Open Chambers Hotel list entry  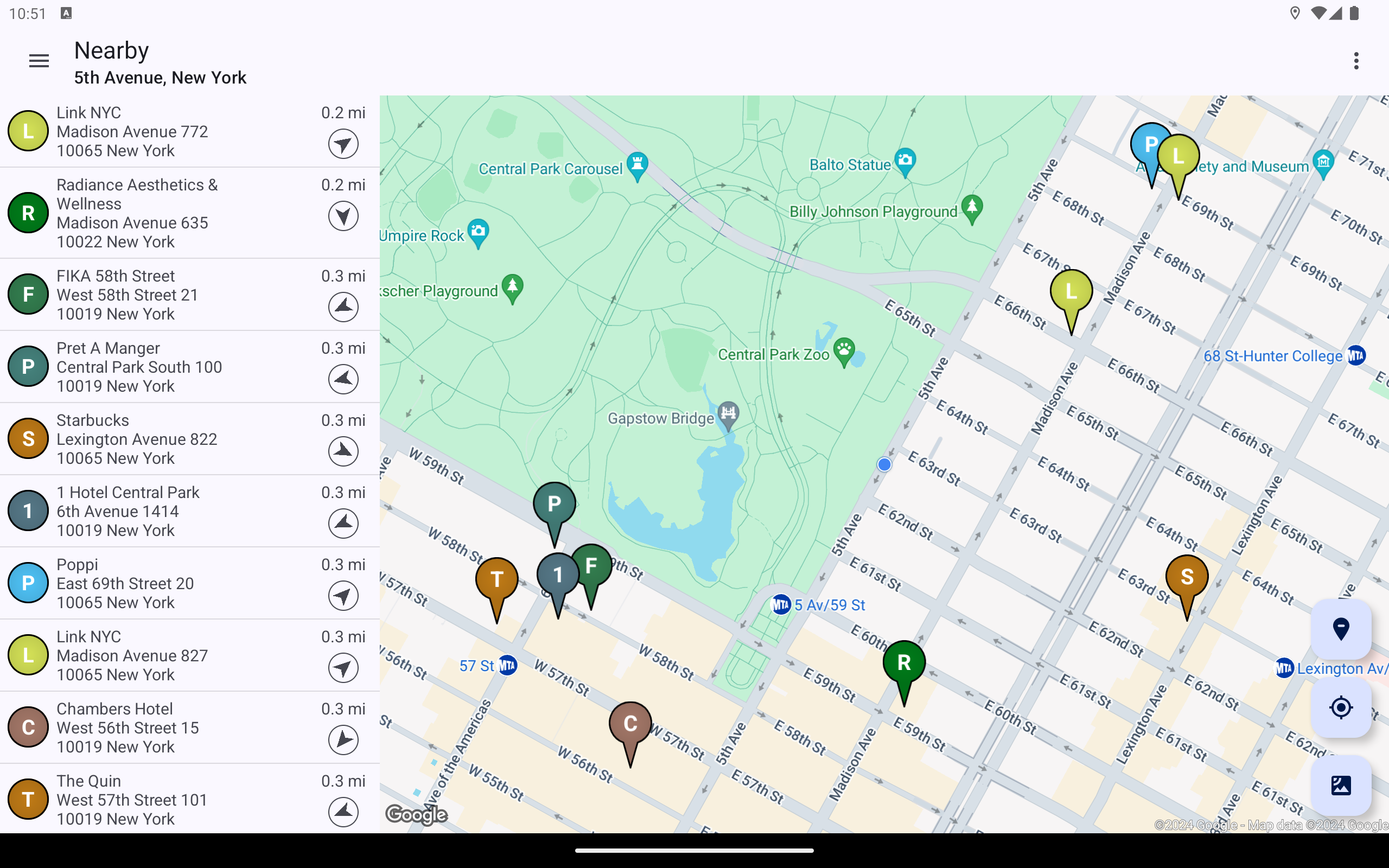coord(189,727)
